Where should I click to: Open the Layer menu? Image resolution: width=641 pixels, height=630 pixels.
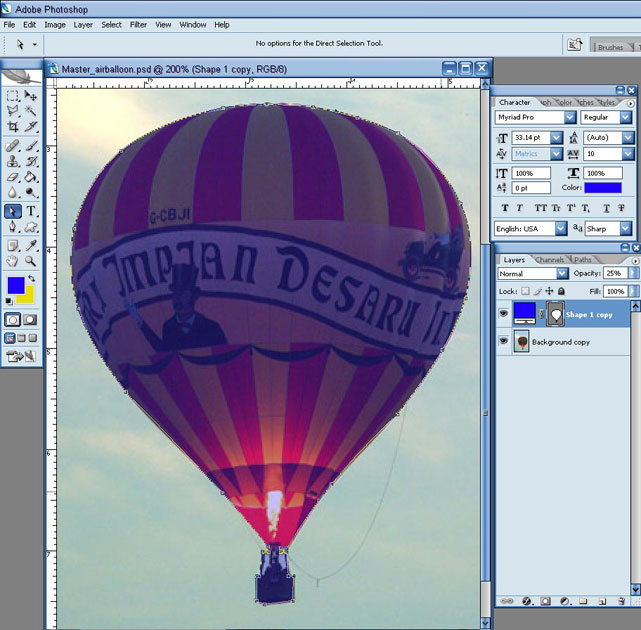83,25
